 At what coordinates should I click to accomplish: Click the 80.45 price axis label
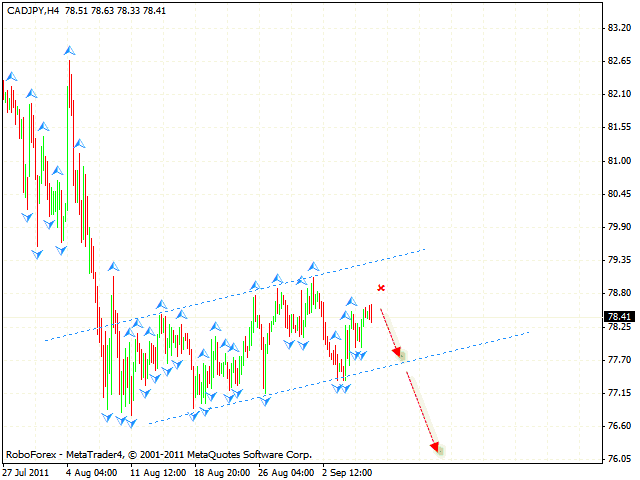tap(619, 193)
